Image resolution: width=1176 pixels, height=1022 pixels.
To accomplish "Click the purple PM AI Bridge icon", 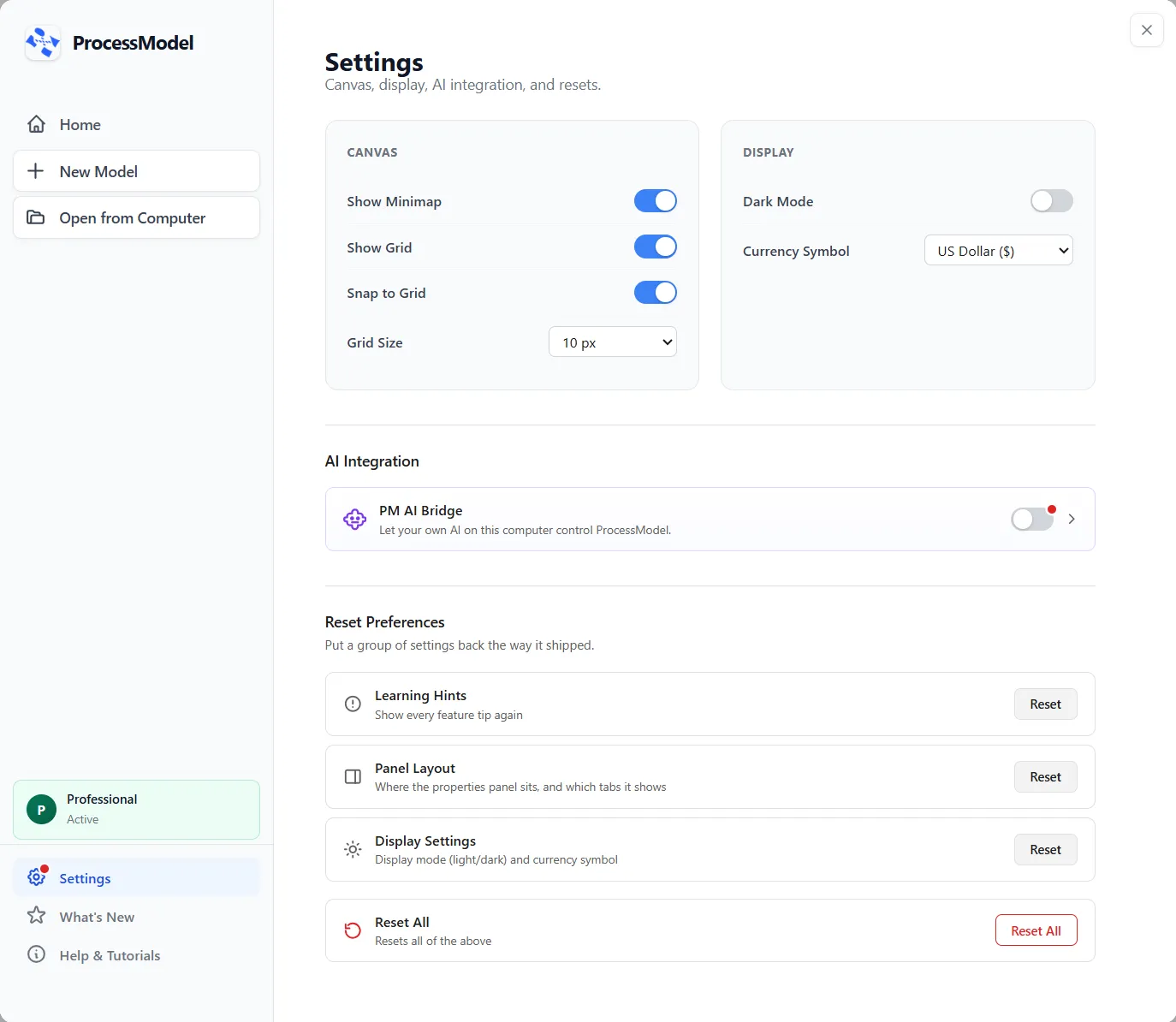I will point(354,519).
